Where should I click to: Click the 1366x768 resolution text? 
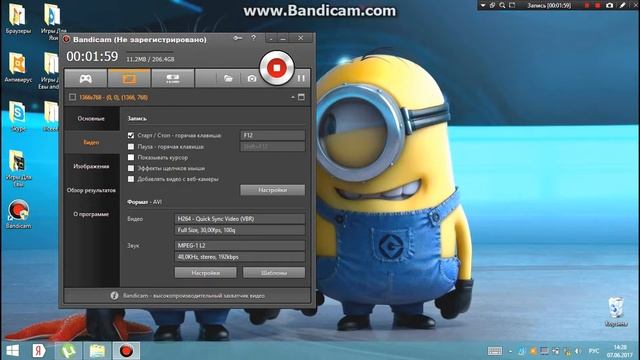113,98
